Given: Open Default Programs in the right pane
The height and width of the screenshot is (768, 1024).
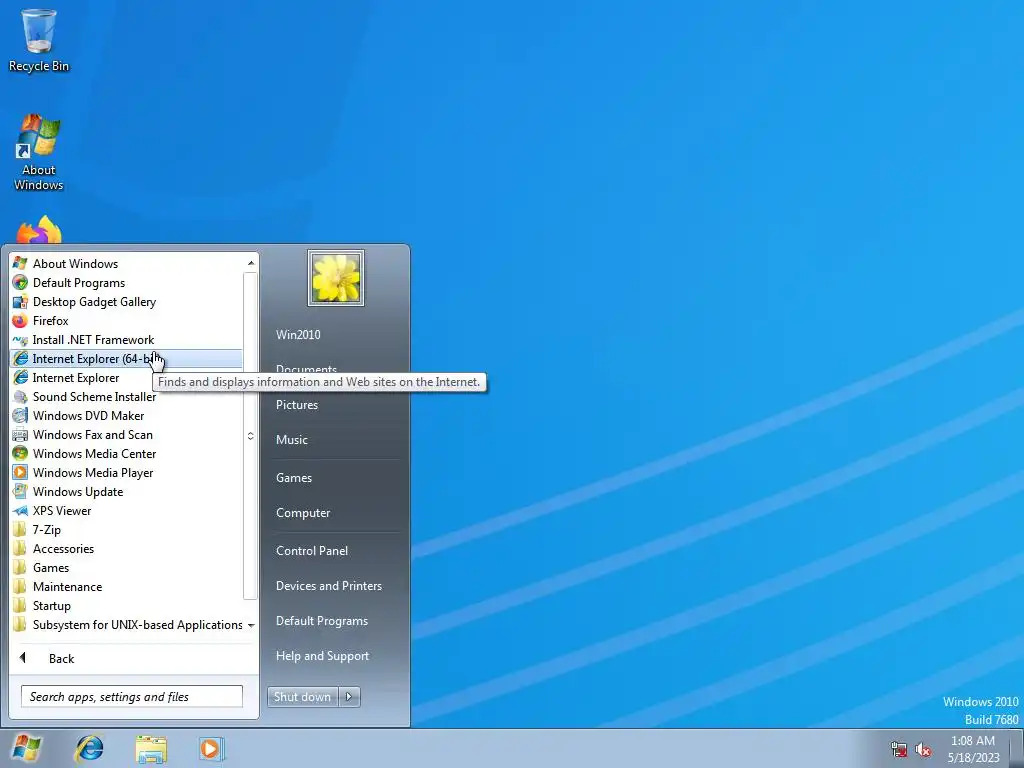Looking at the screenshot, I should click(322, 620).
